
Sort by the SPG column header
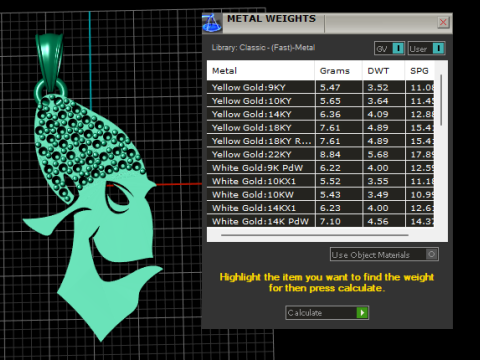420,71
